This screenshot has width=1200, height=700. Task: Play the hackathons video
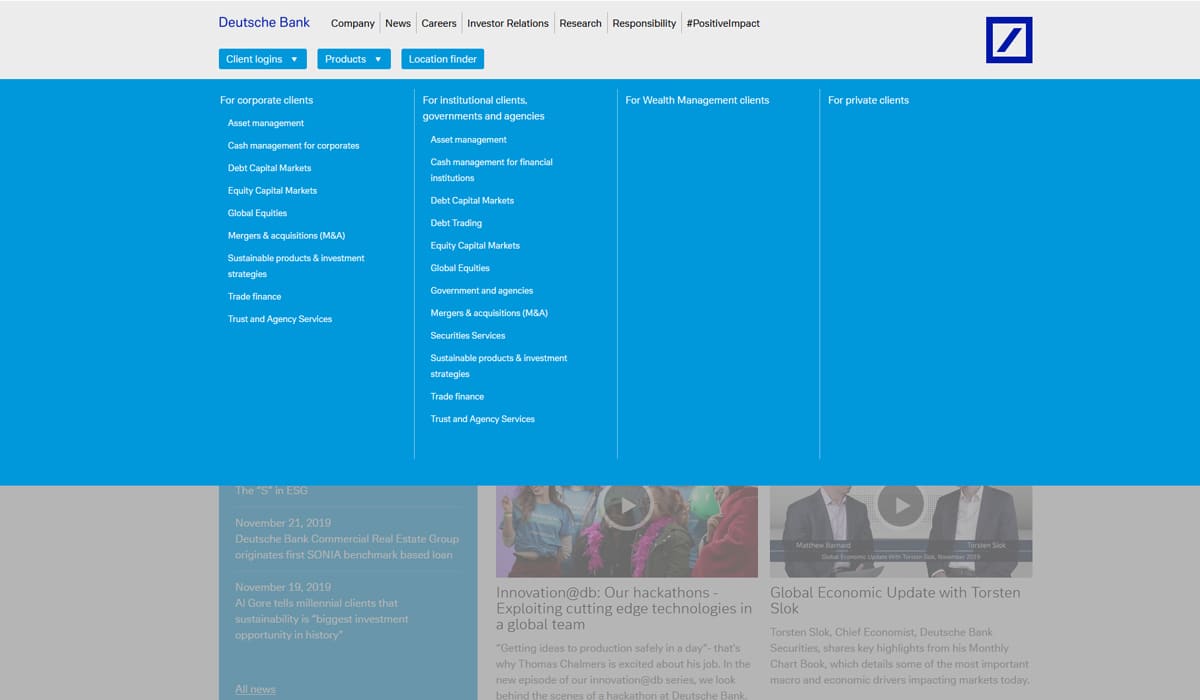[627, 506]
